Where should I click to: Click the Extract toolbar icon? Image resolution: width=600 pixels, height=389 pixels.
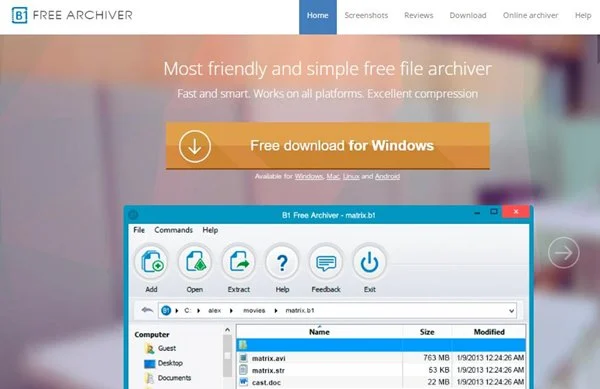239,262
